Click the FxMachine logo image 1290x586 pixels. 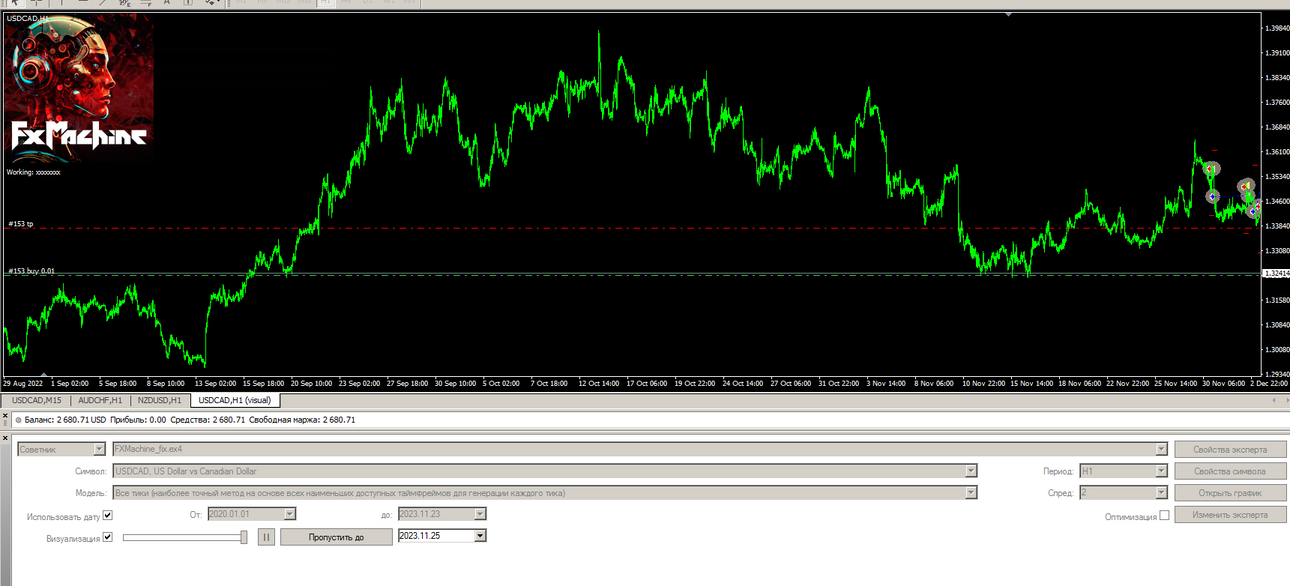coord(79,88)
